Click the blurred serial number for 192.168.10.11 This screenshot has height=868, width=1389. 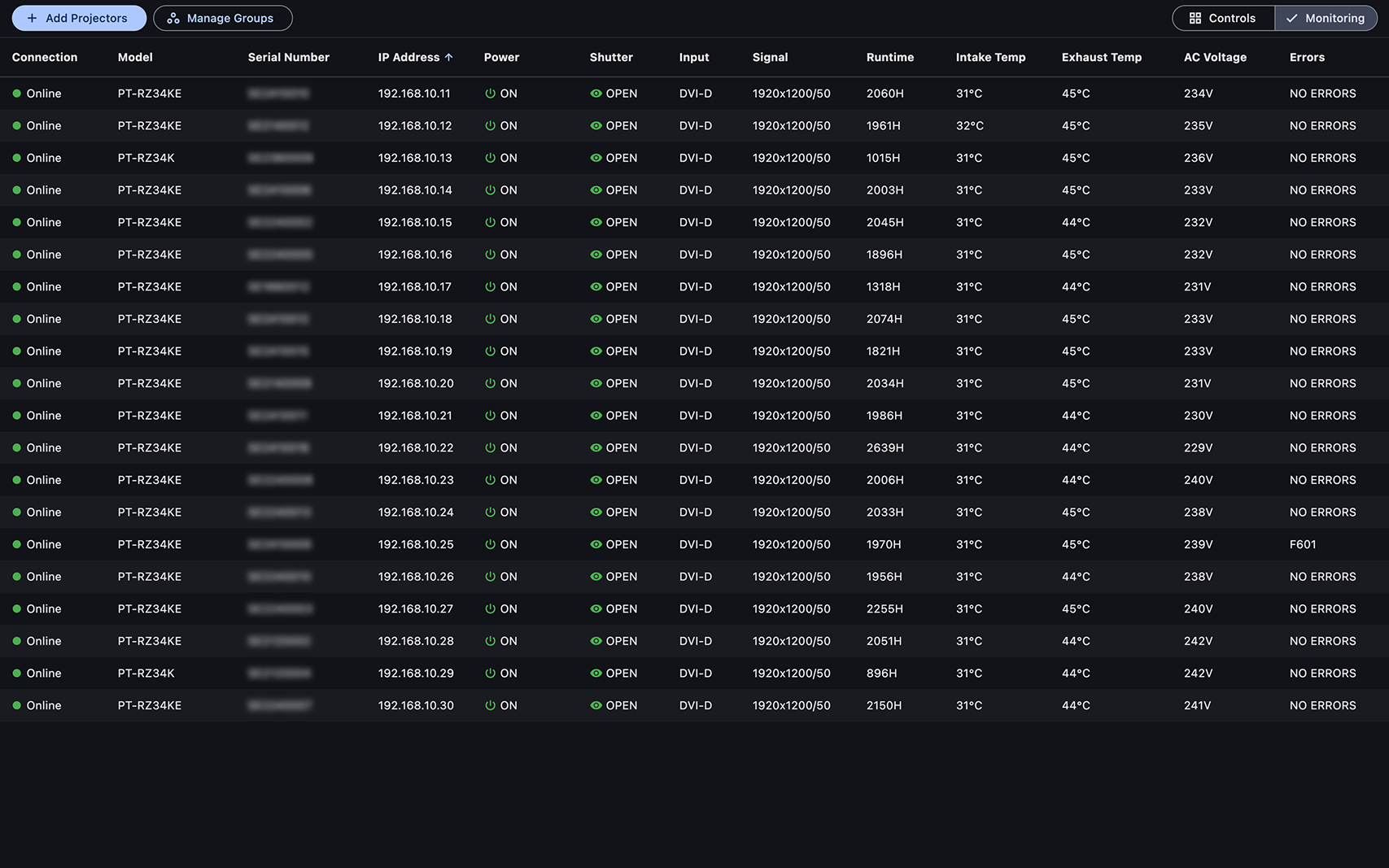278,94
